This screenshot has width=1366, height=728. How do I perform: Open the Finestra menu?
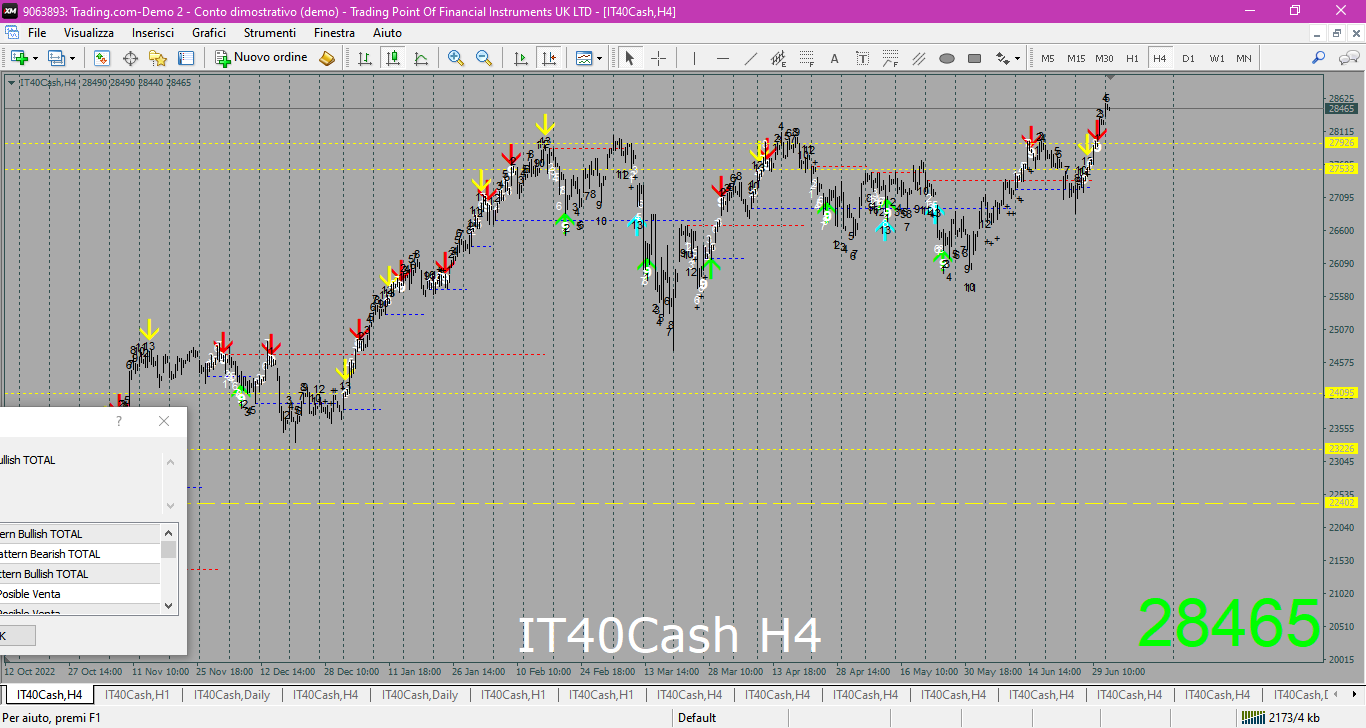(x=334, y=33)
